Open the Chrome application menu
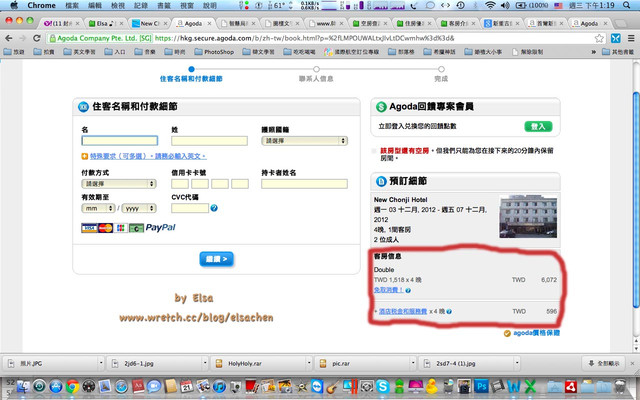Viewport: 640px width, 400px height. coord(41,5)
